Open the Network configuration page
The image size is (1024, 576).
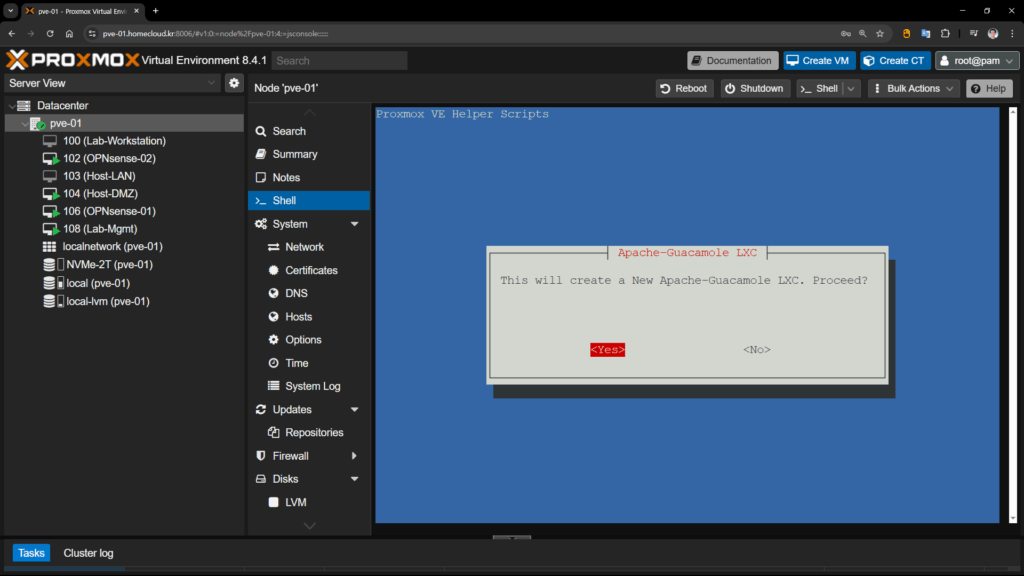pos(304,247)
